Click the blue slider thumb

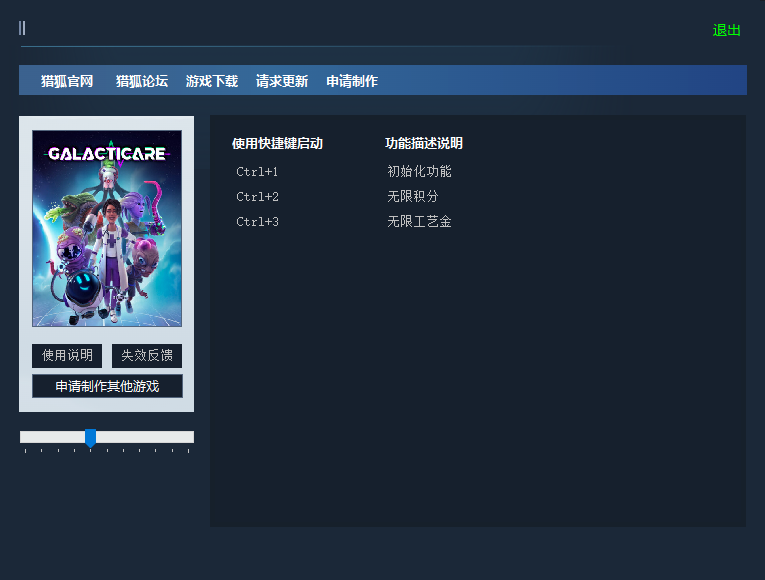(x=90, y=438)
